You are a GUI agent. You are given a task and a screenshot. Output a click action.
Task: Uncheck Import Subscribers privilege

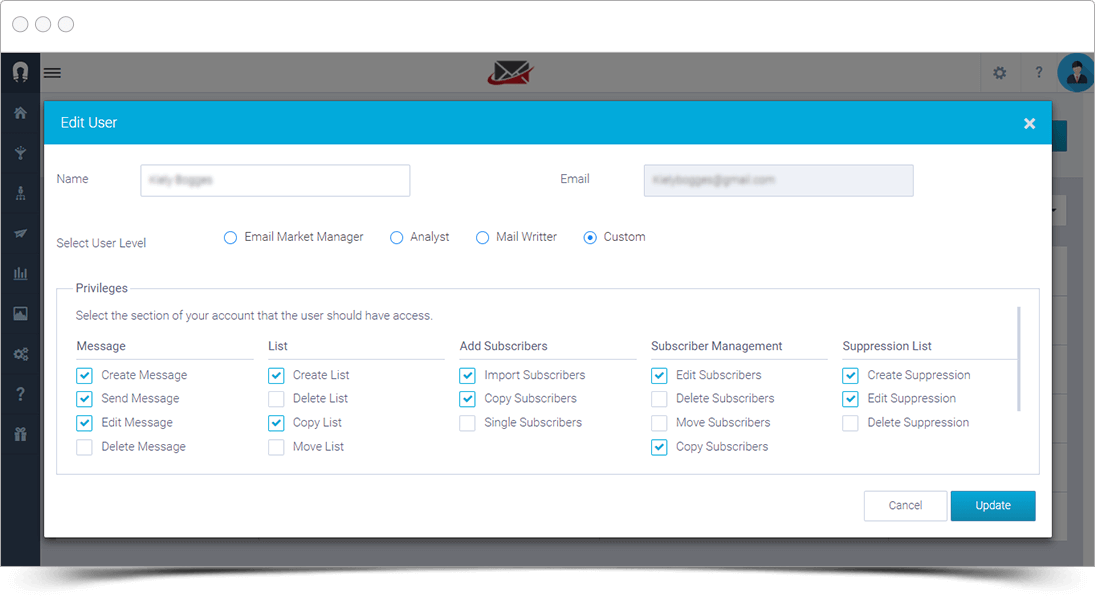(x=467, y=376)
